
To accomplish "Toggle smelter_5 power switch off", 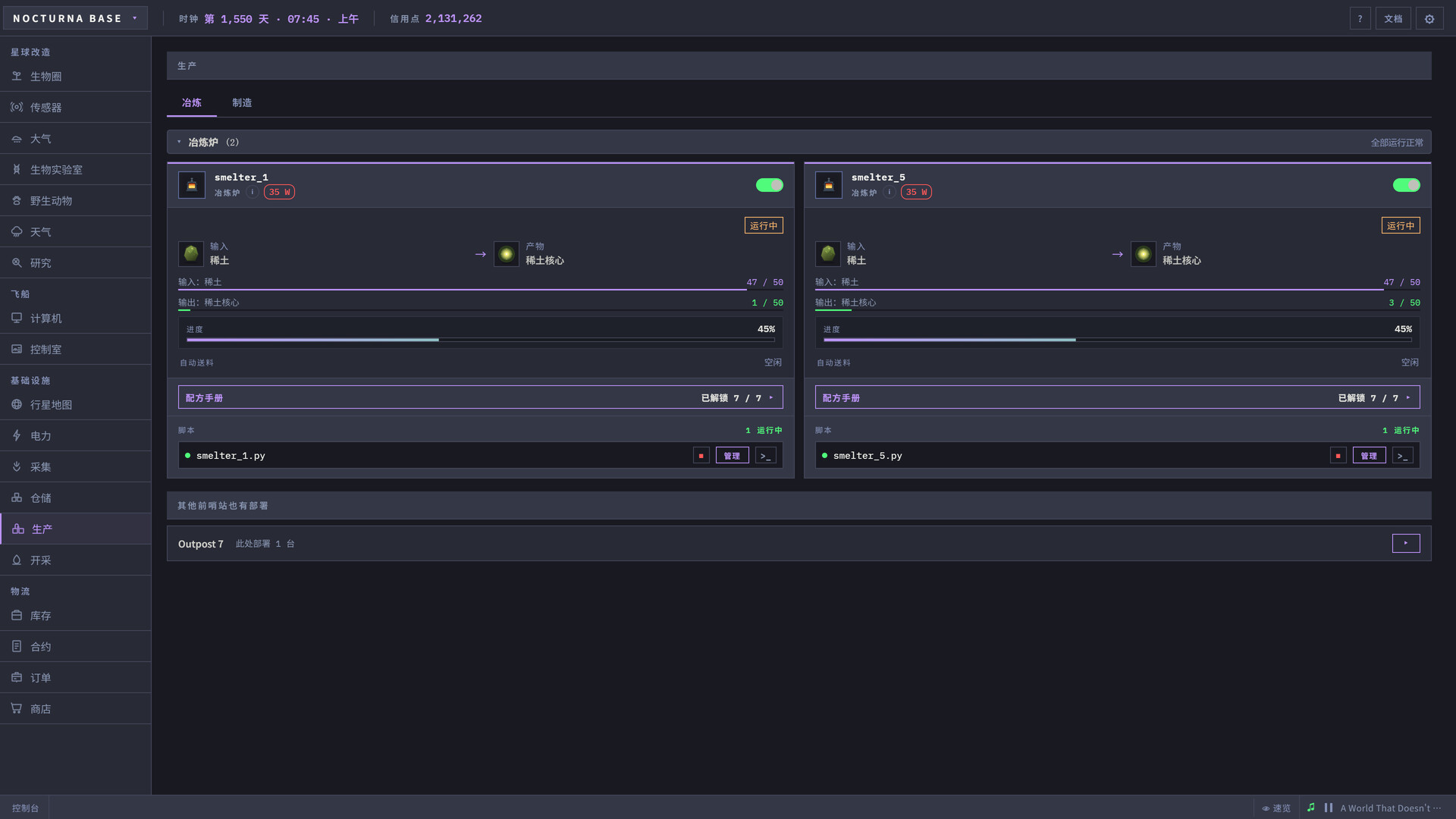I will [x=1406, y=185].
